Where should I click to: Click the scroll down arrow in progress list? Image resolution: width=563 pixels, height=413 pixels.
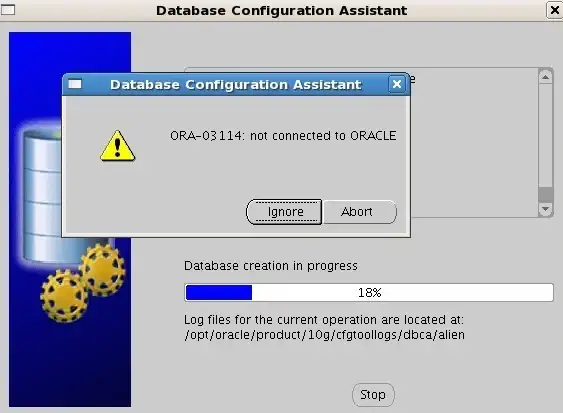pos(545,209)
